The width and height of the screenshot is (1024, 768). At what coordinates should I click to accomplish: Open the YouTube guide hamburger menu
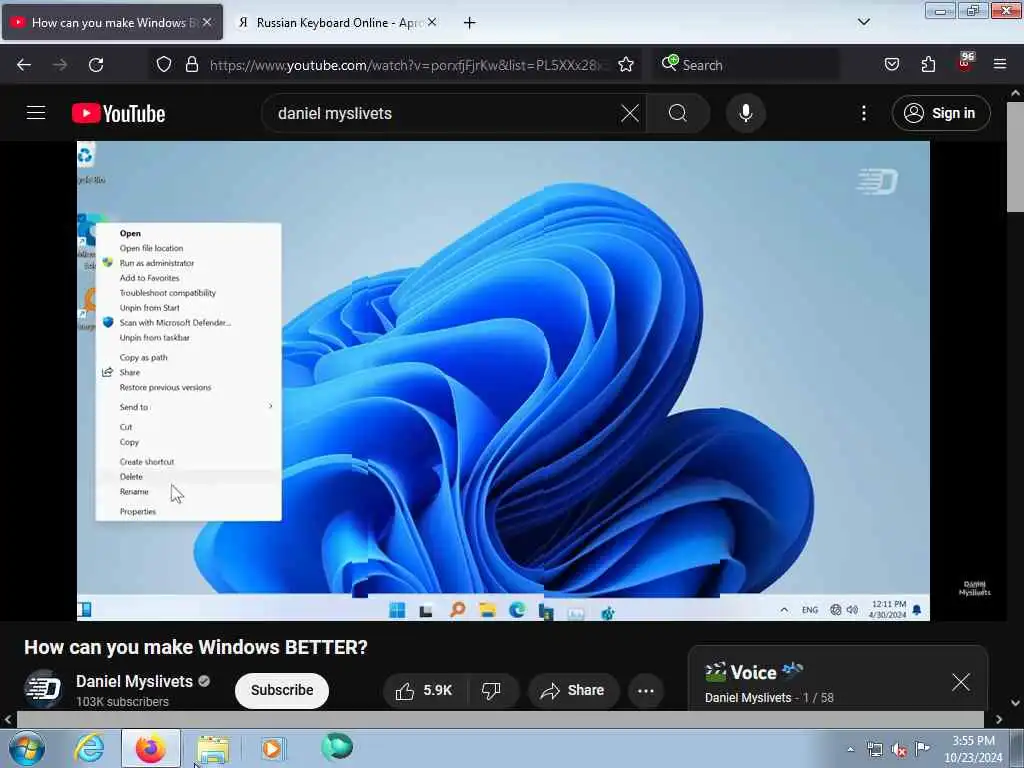point(36,113)
